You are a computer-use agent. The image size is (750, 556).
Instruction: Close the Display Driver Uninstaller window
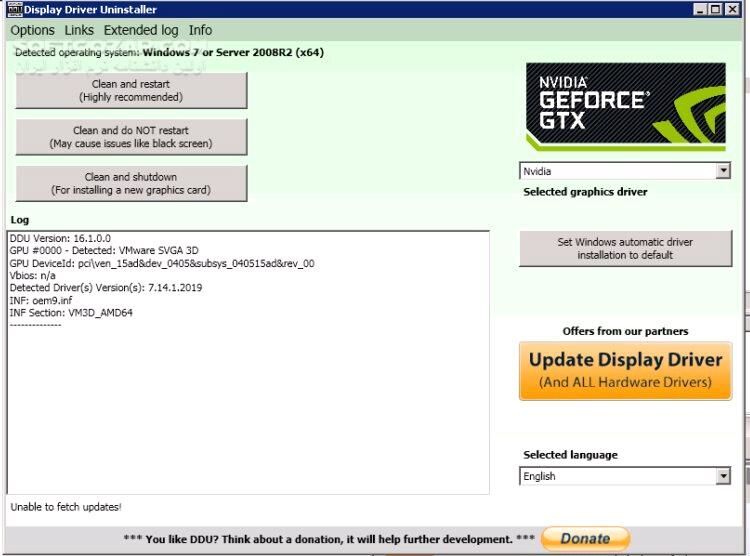pyautogui.click(x=732, y=9)
